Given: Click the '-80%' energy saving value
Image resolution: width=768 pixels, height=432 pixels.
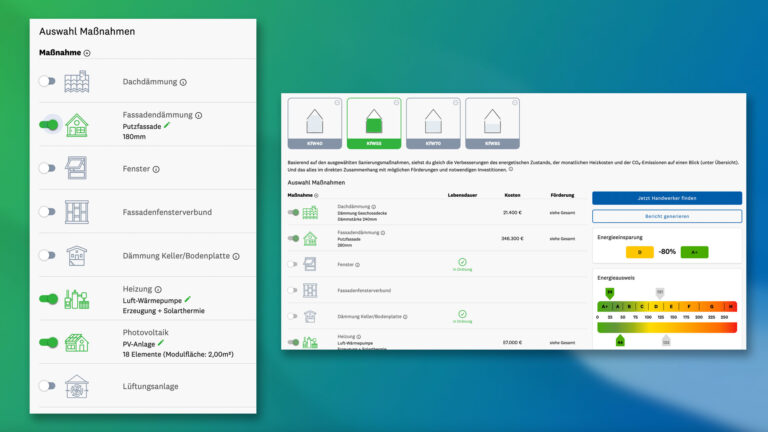Looking at the screenshot, I should [x=667, y=252].
